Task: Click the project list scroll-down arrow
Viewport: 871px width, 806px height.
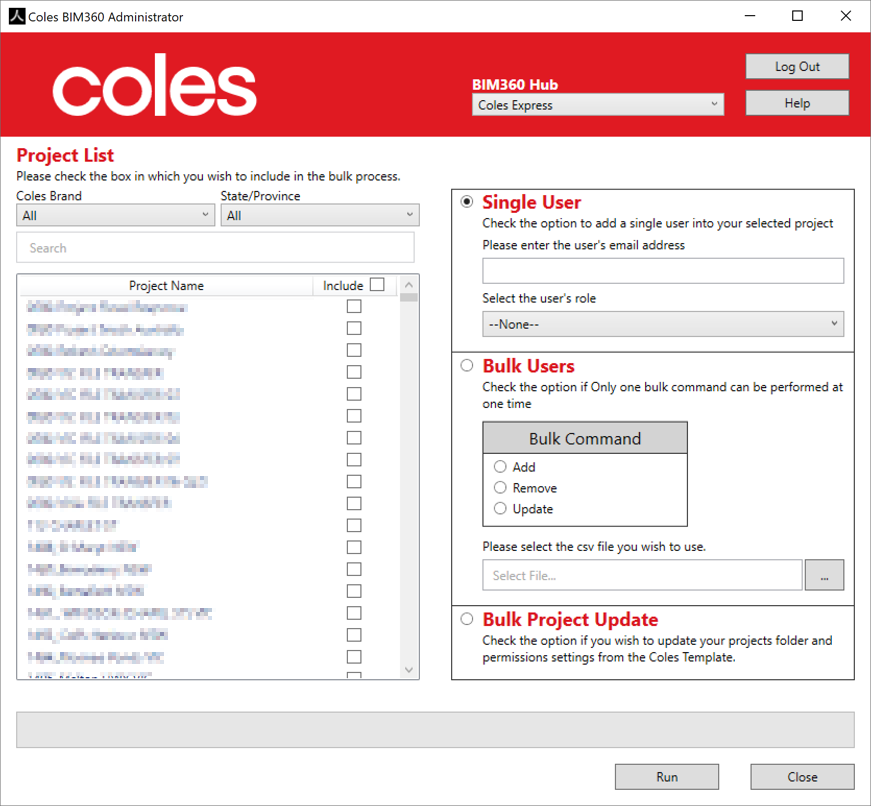Action: click(409, 669)
